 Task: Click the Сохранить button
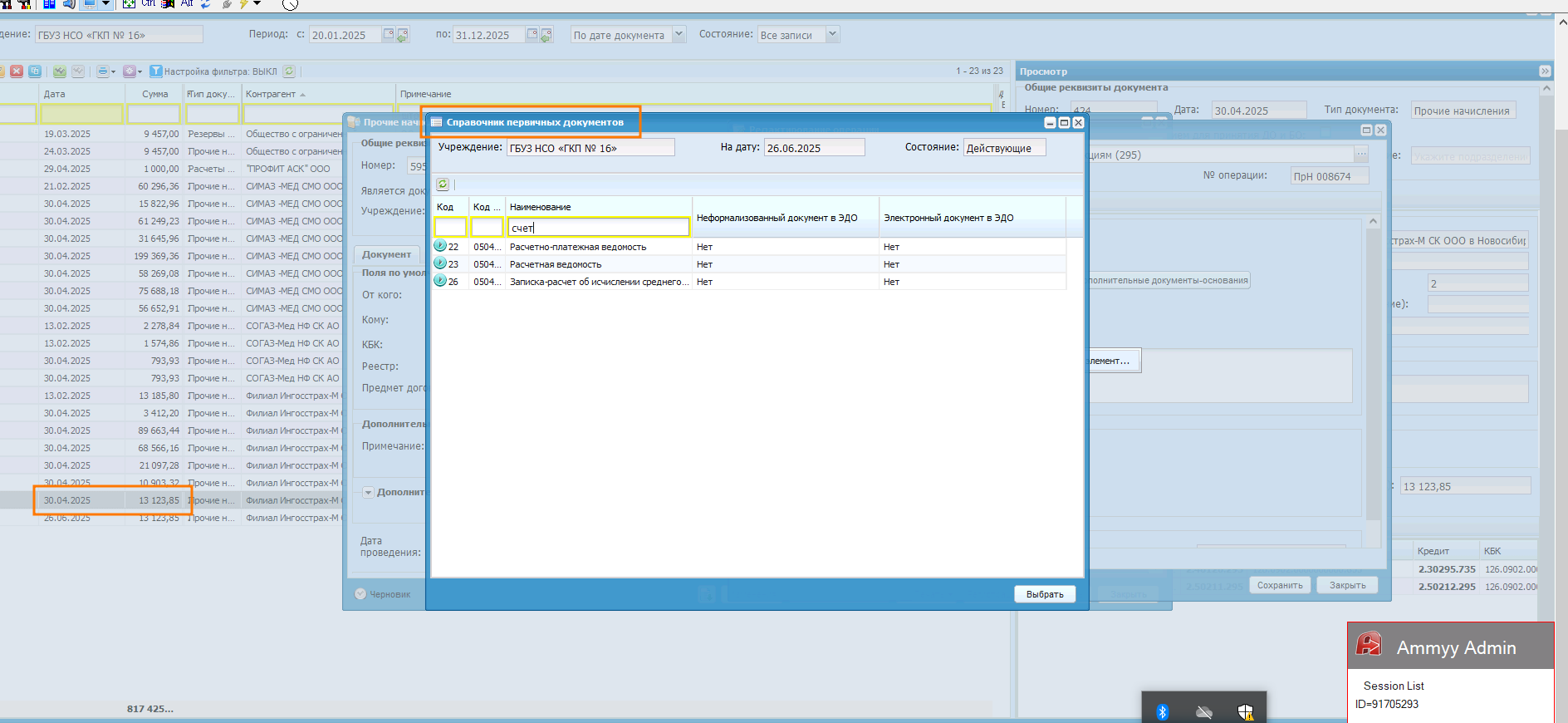(x=1280, y=585)
